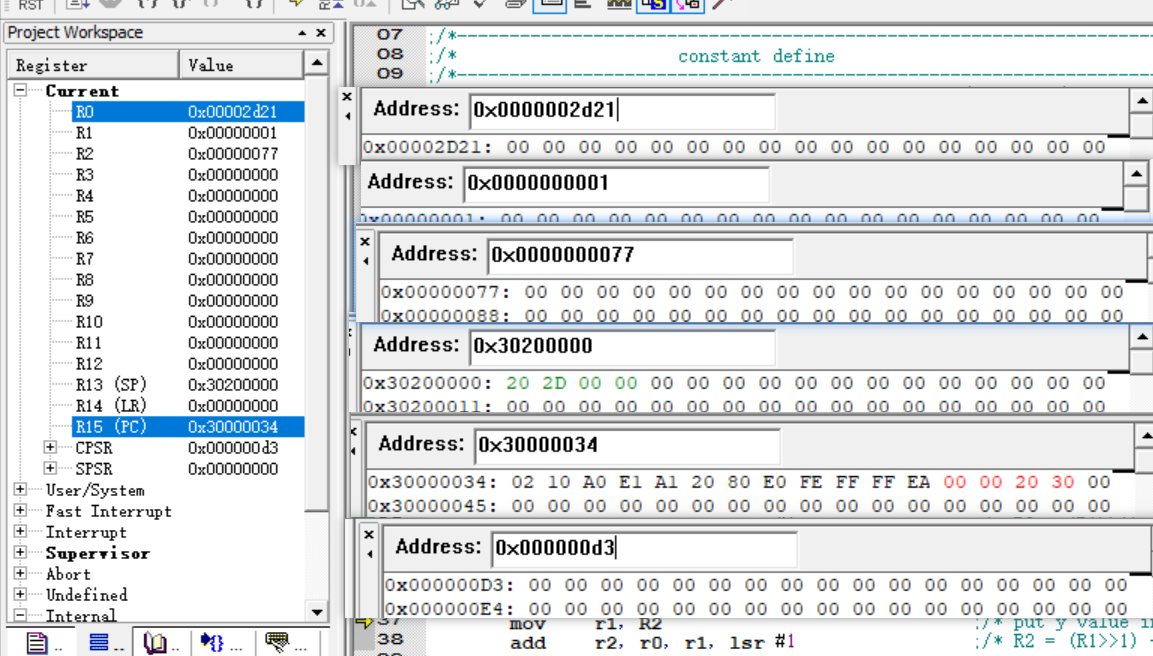Expand the Abort register group
Screen dimensions: 1153x656
click(21, 573)
